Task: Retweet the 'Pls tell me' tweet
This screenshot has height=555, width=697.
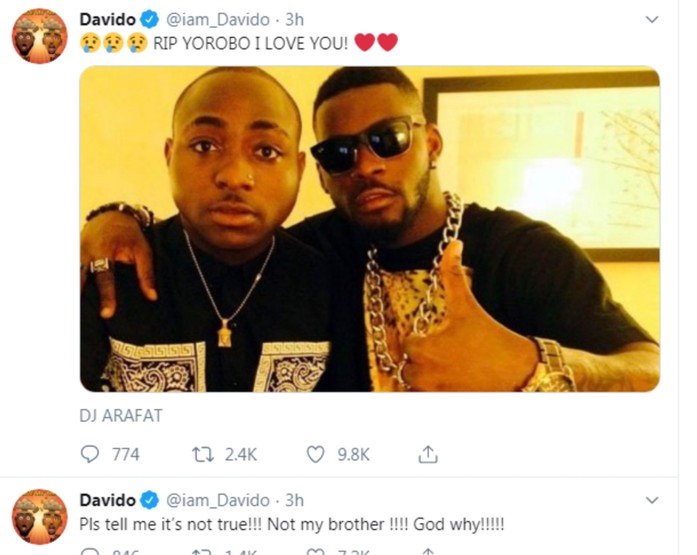Action: tap(202, 552)
